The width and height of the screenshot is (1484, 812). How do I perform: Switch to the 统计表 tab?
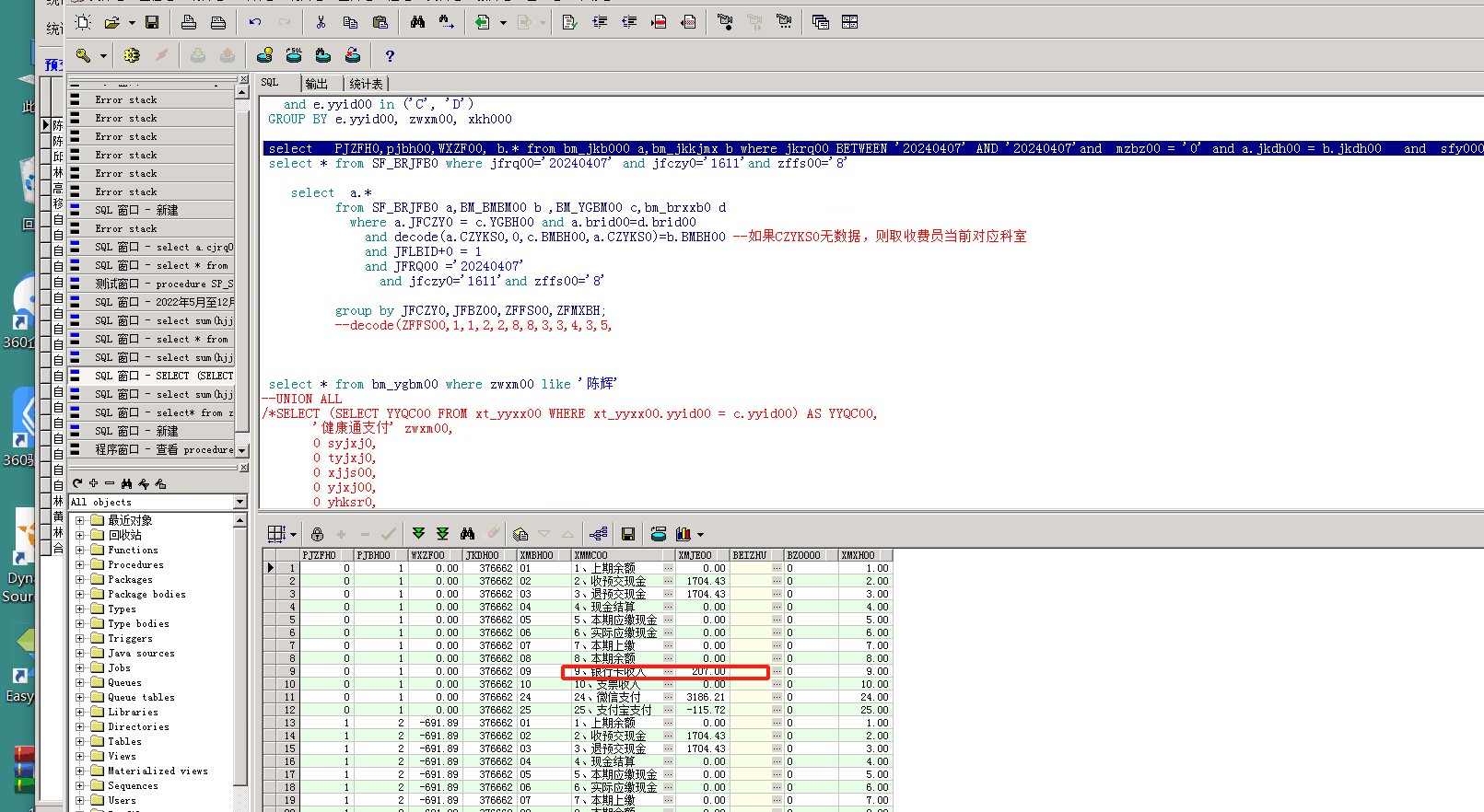click(x=366, y=84)
